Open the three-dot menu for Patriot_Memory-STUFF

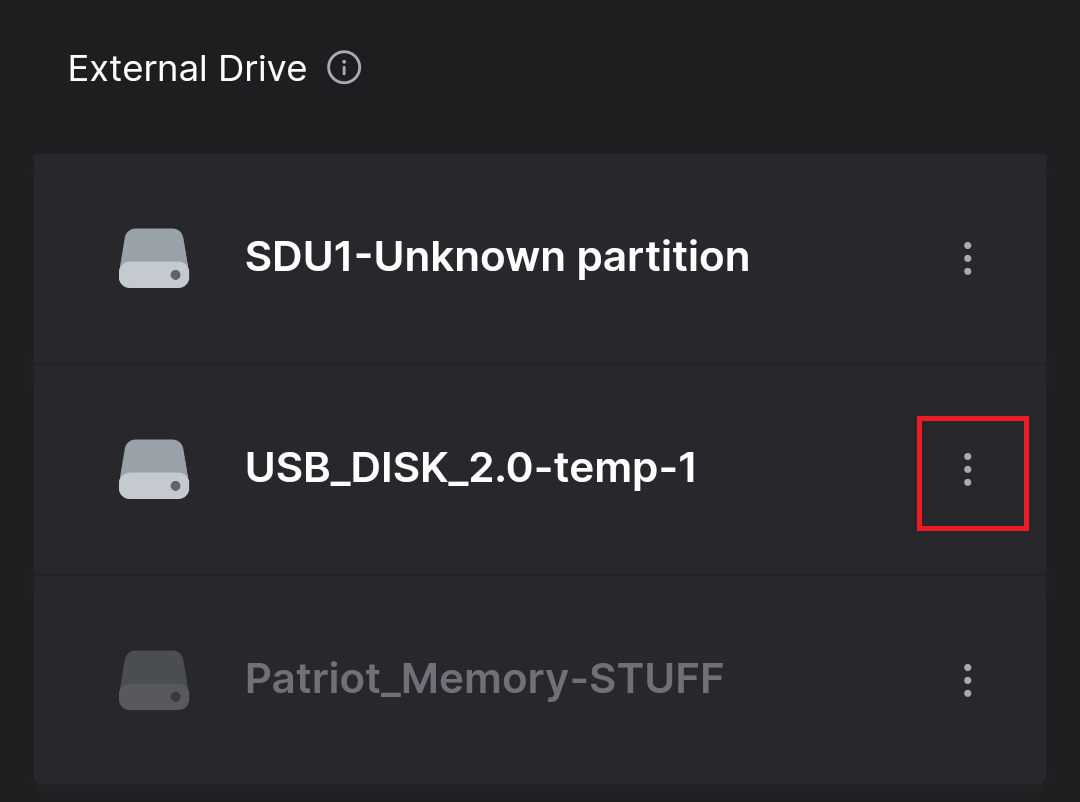tap(968, 680)
